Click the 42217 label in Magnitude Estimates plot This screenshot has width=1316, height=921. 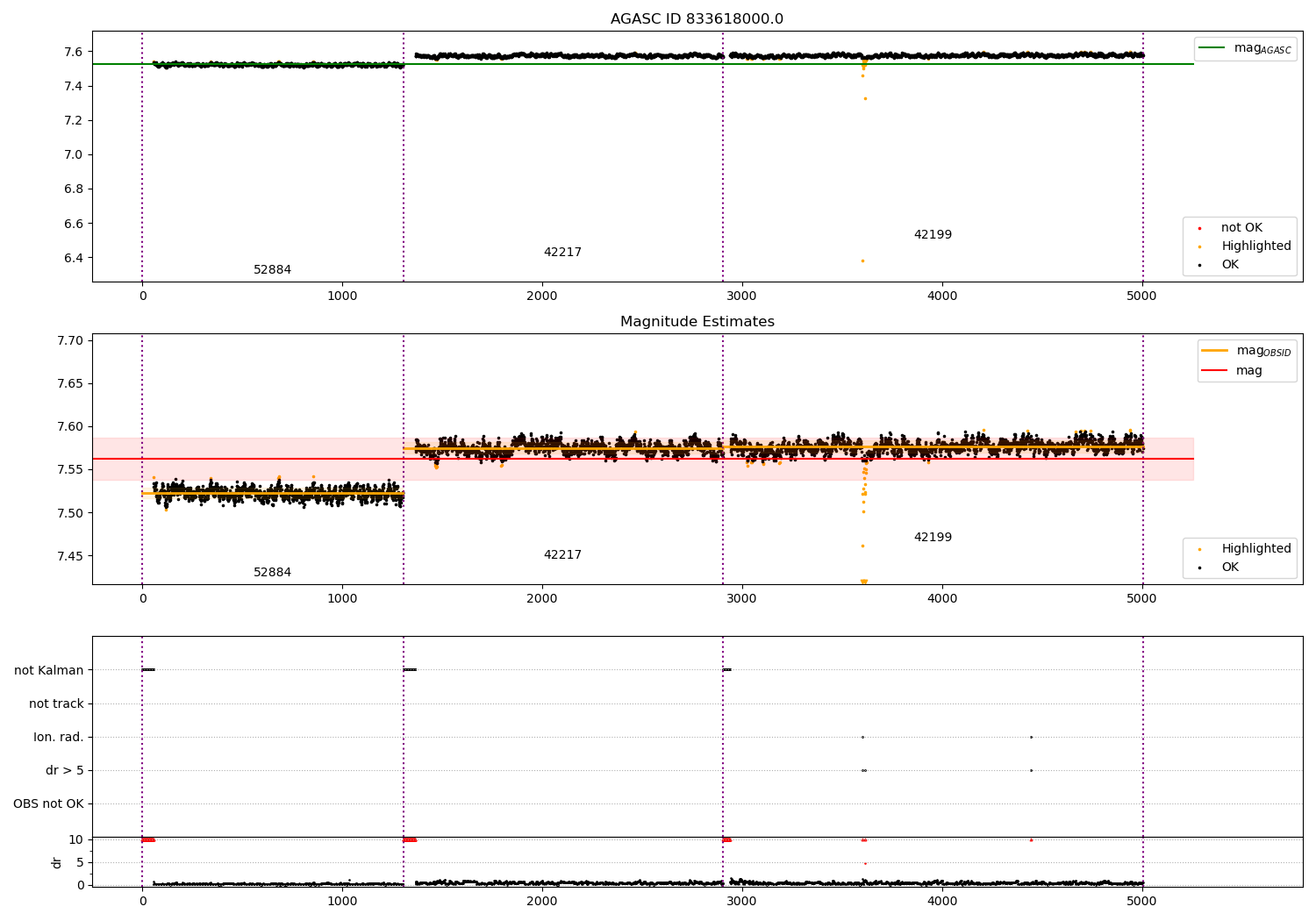[562, 555]
